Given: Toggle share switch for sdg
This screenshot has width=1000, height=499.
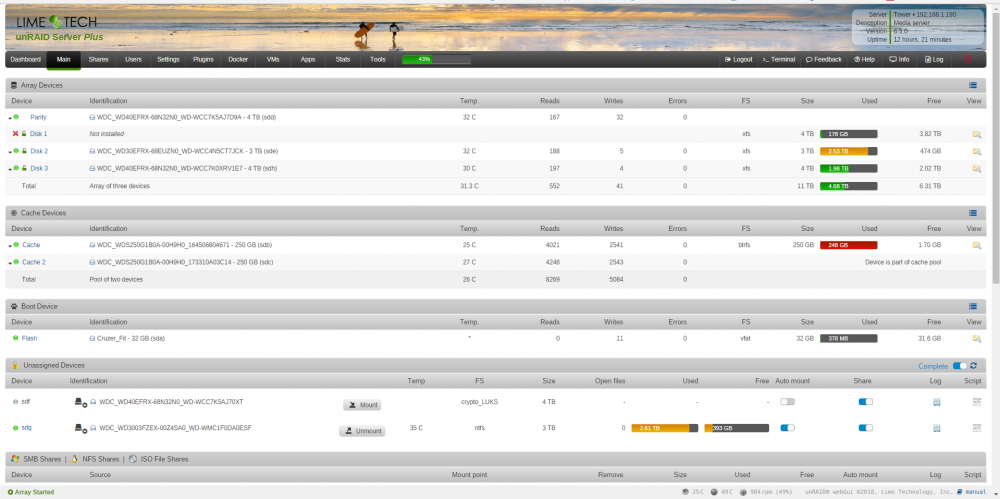Looking at the screenshot, I should [x=865, y=428].
